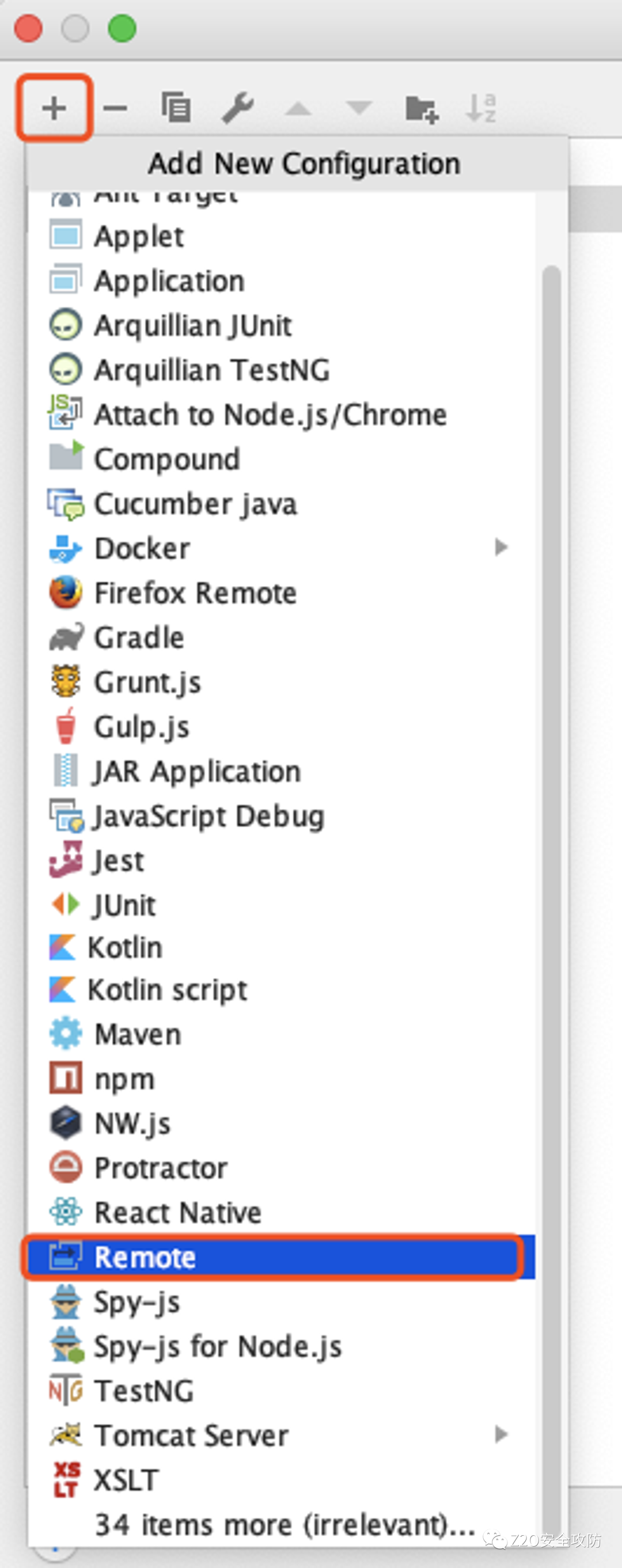622x1568 pixels.
Task: Select the JUnit icon
Action: 65,905
